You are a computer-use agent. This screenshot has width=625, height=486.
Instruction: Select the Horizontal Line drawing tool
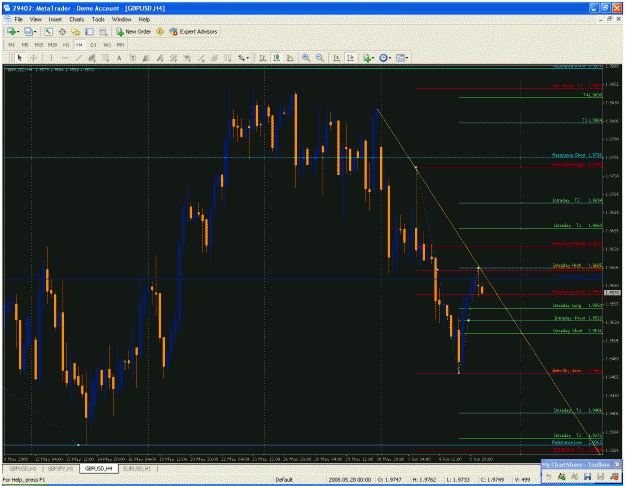point(65,58)
